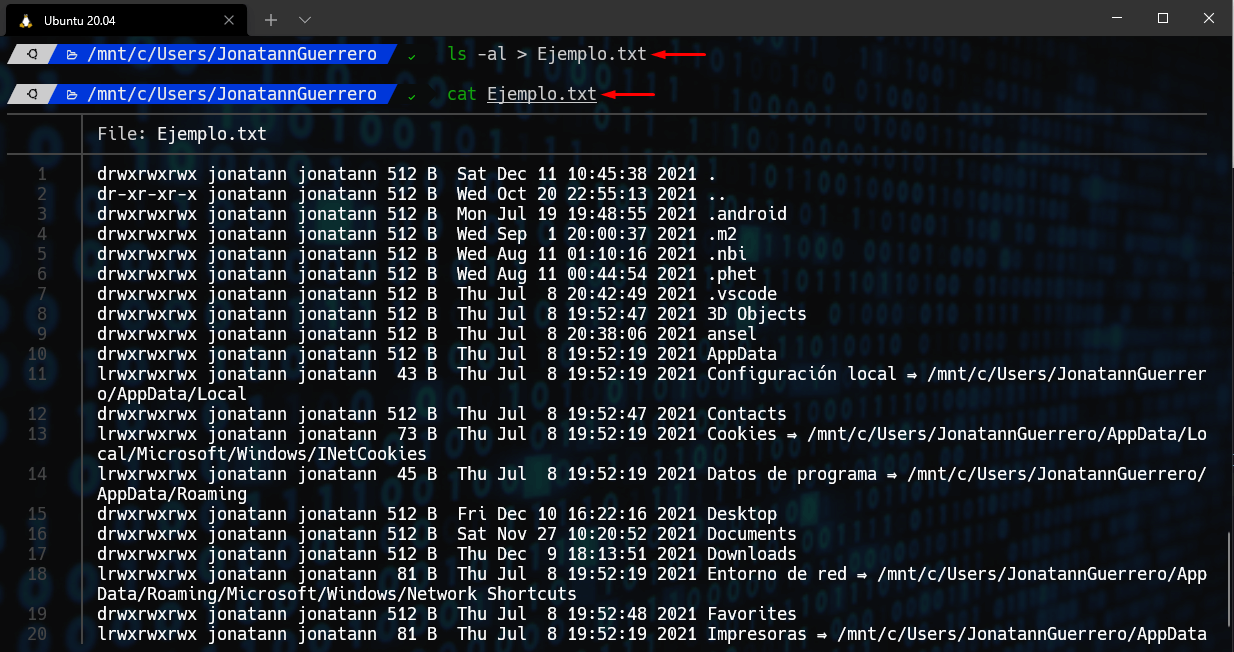Click the .android directory entry on line 3
The height and width of the screenshot is (652, 1234).
pyautogui.click(x=746, y=214)
